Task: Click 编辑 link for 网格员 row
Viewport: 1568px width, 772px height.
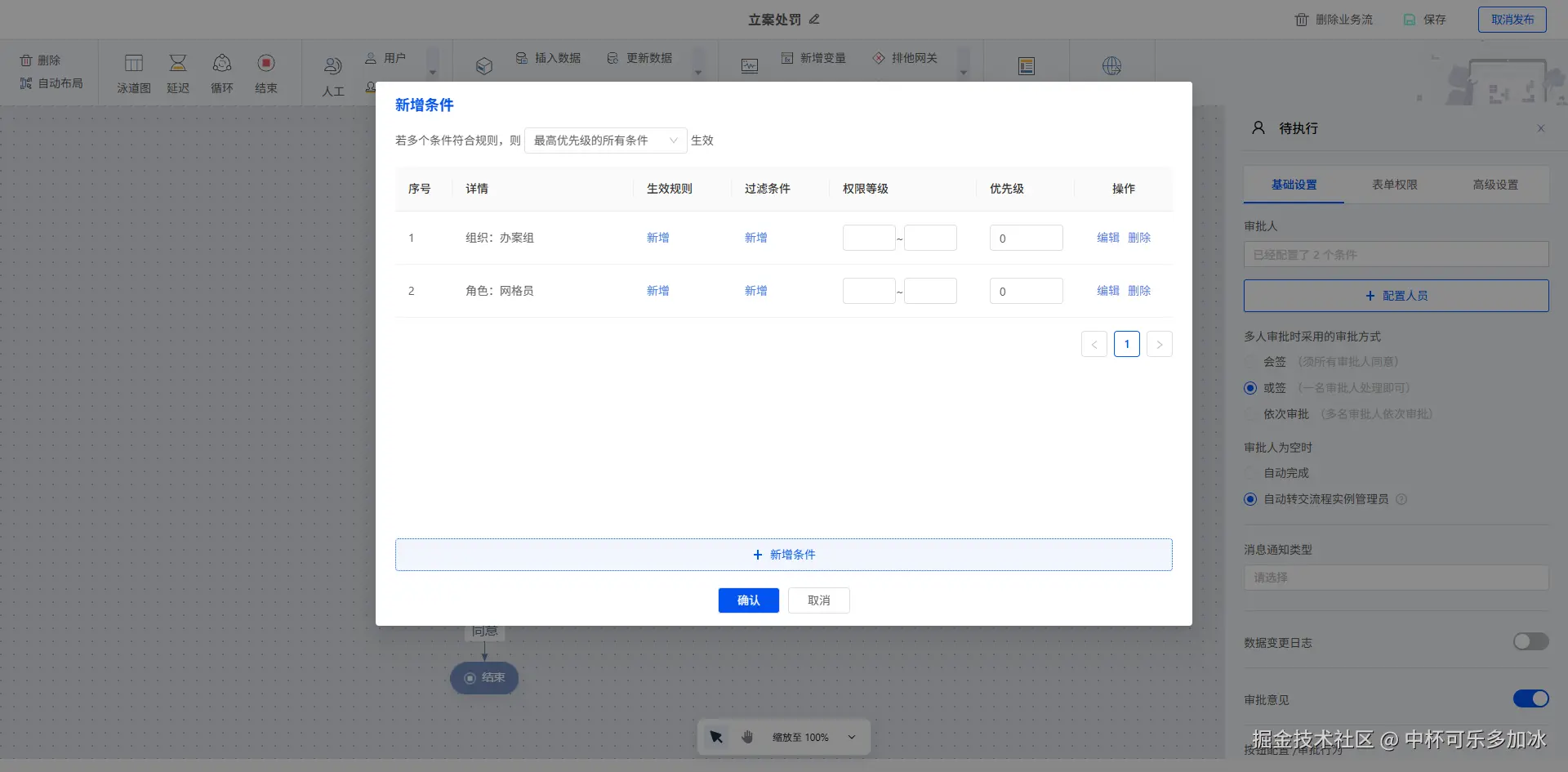Action: (1108, 291)
